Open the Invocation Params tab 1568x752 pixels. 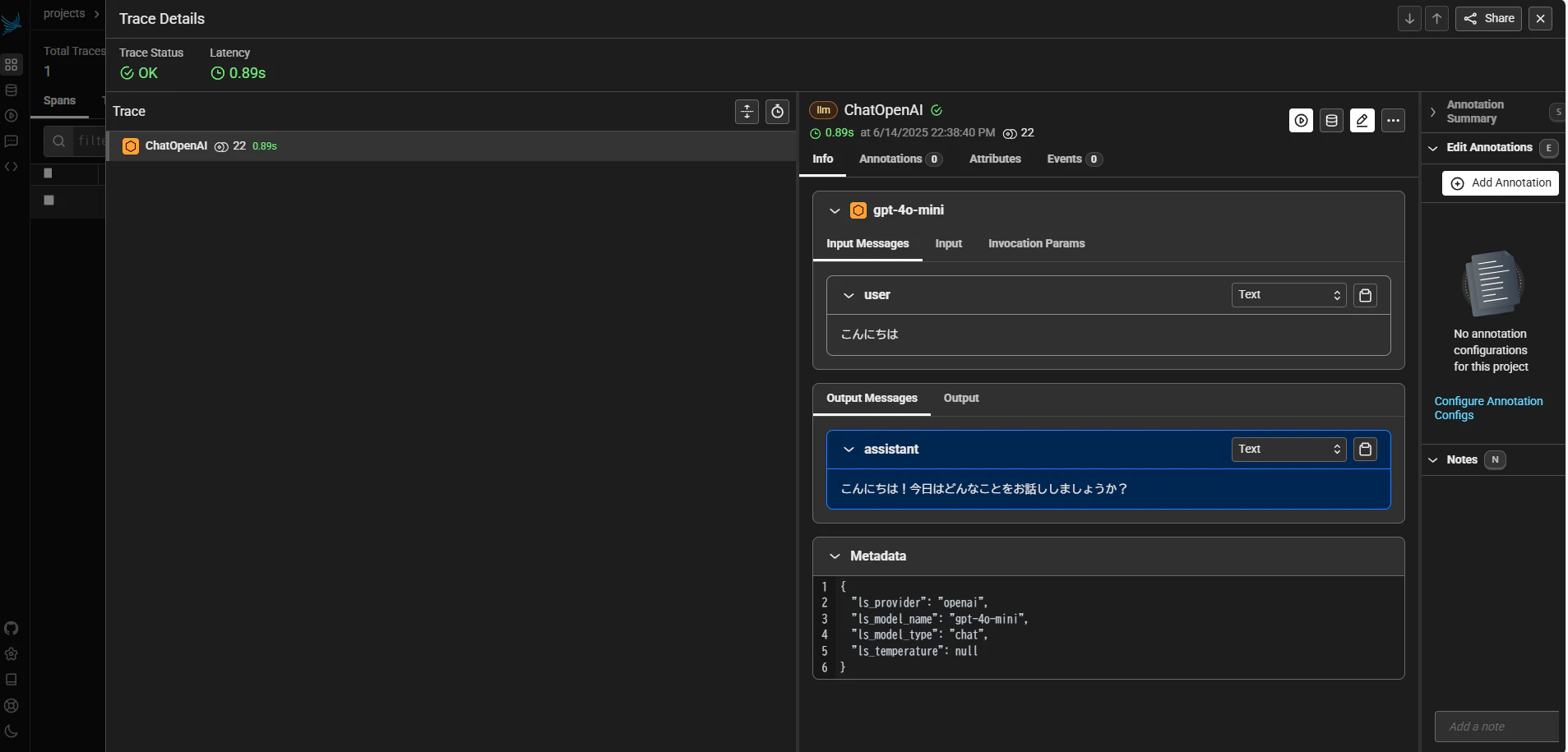1036,244
